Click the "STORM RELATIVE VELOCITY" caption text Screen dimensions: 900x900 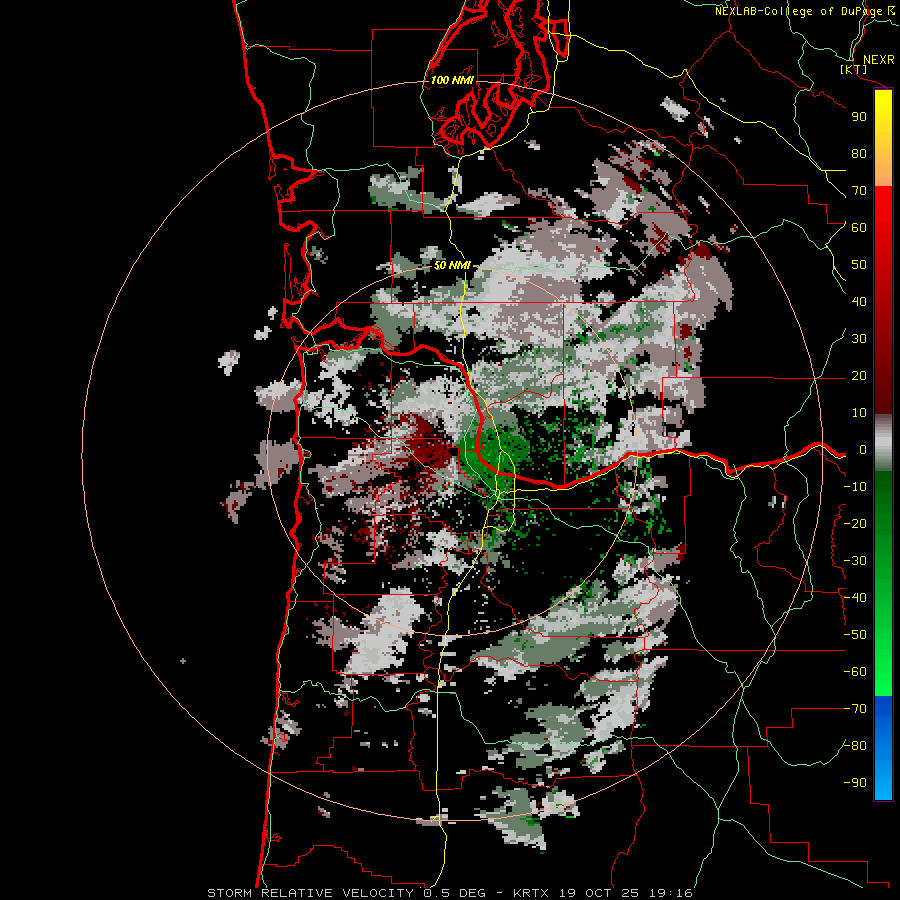pos(310,893)
